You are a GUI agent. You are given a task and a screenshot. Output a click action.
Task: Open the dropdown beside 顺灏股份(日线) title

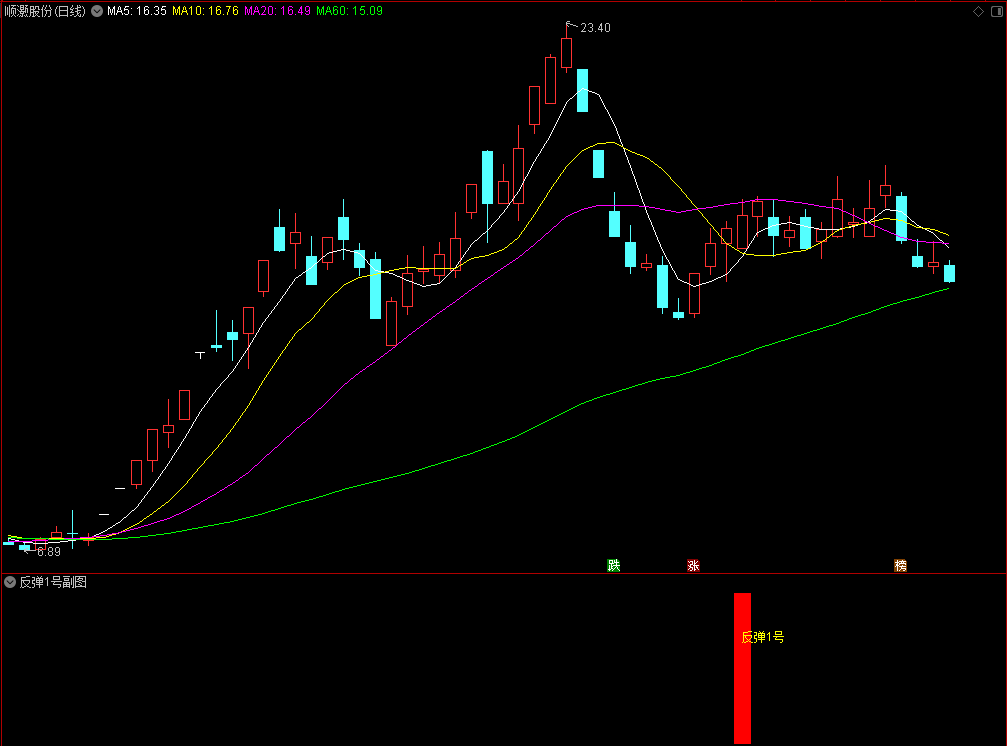(x=97, y=11)
